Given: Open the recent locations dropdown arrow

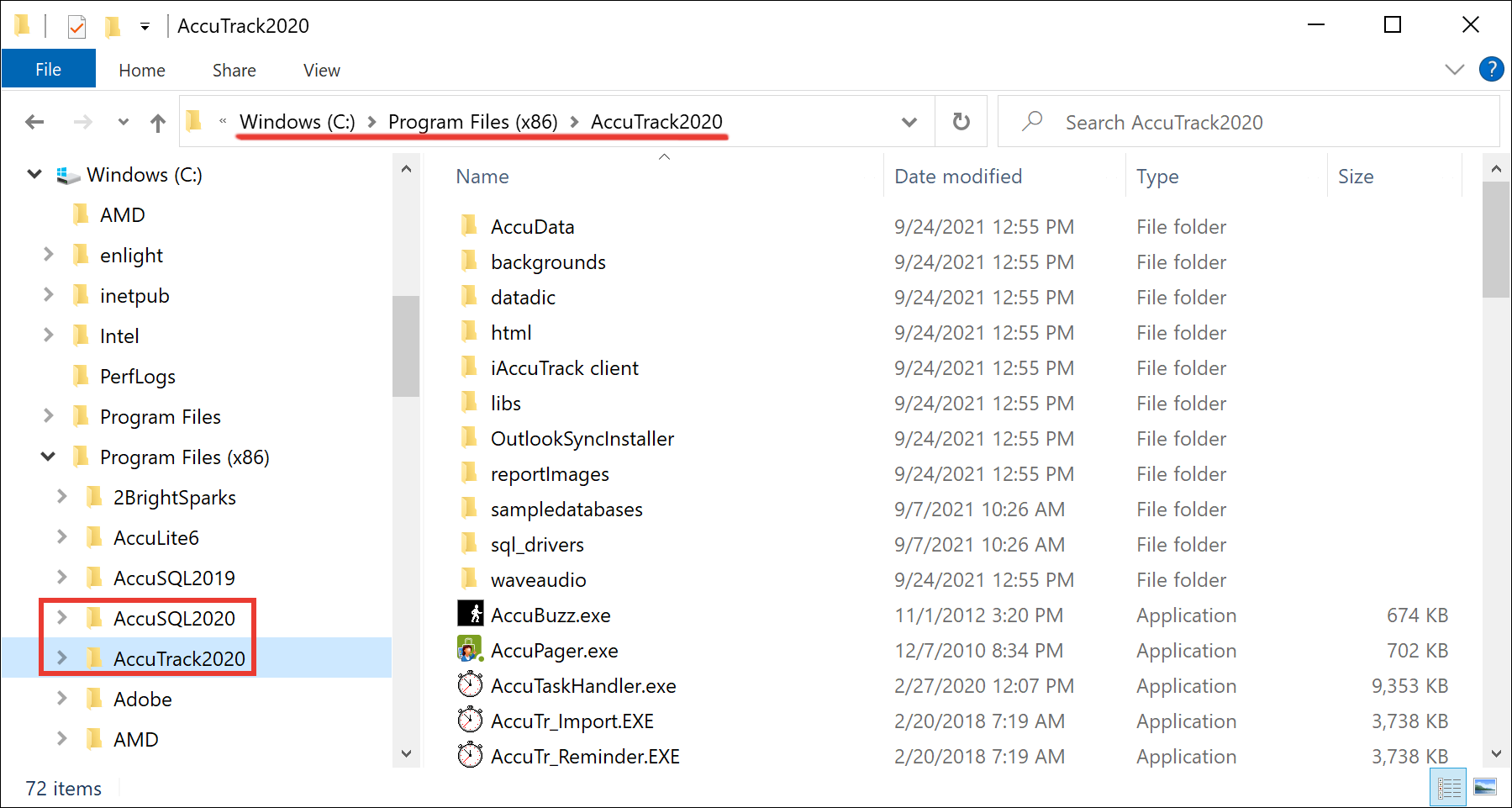Looking at the screenshot, I should point(124,122).
